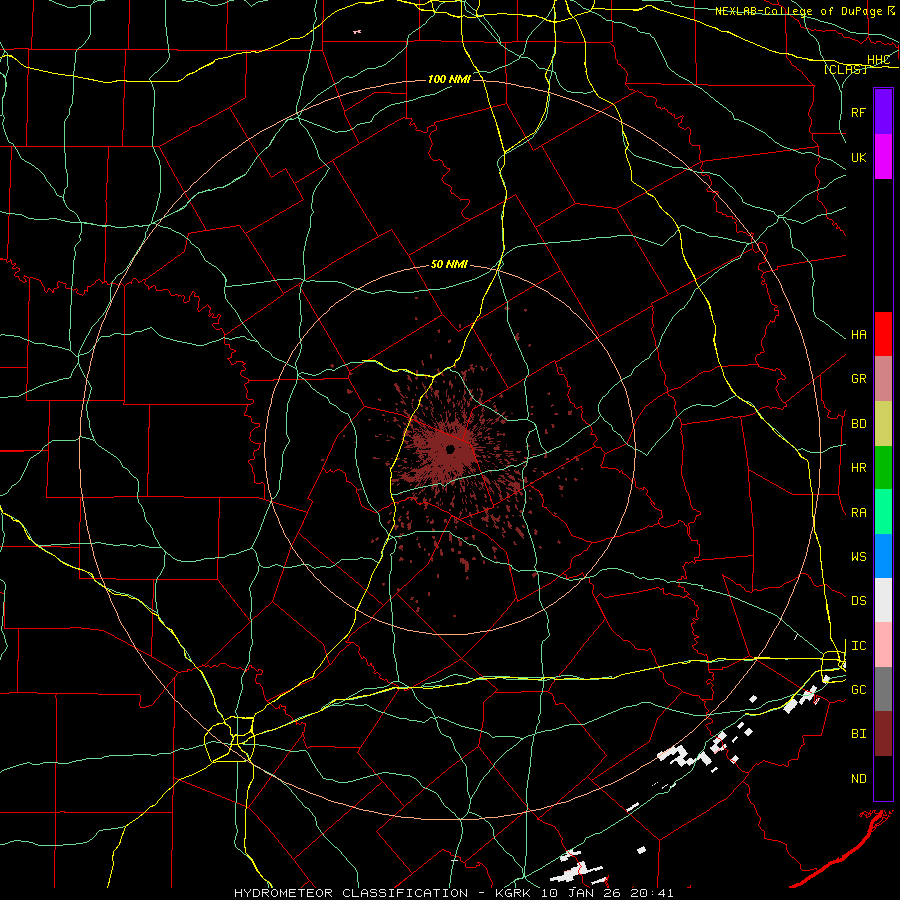Click the "100 NMI" range ring label
This screenshot has width=900, height=900.
(449, 79)
